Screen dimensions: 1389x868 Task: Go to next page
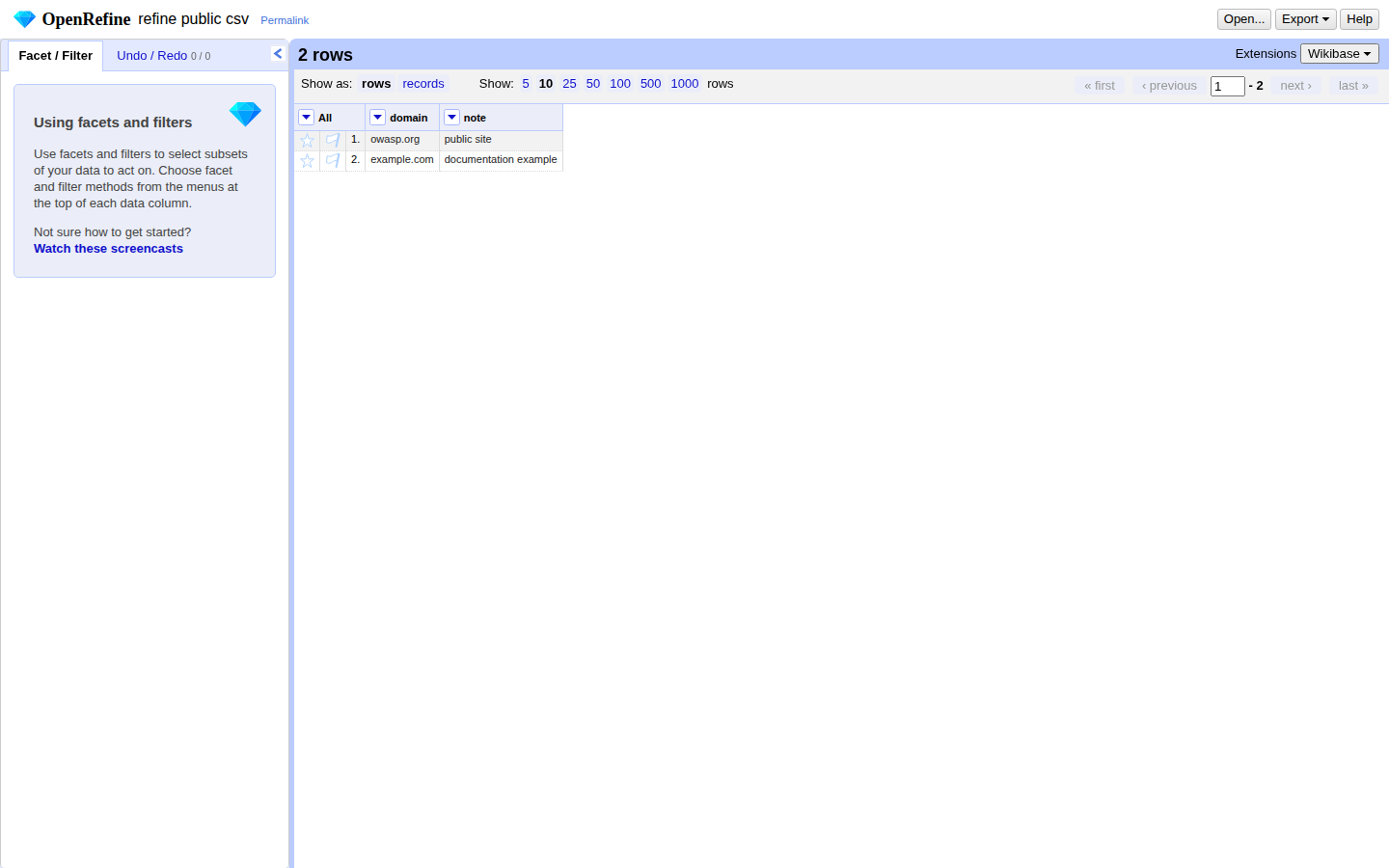[1295, 86]
